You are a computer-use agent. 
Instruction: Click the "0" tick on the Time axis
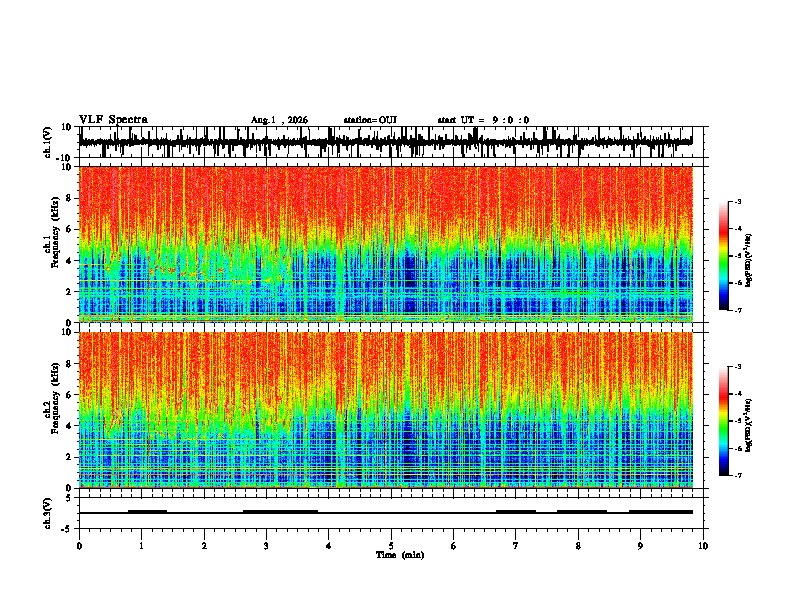point(79,546)
